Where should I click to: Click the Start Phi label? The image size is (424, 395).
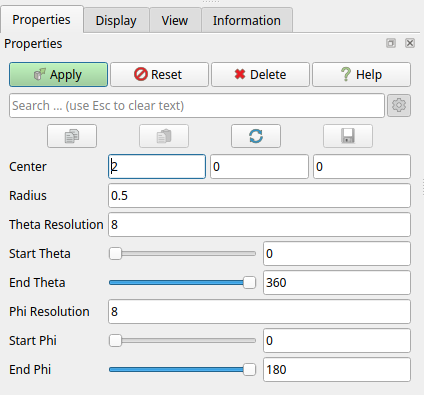(x=33, y=341)
